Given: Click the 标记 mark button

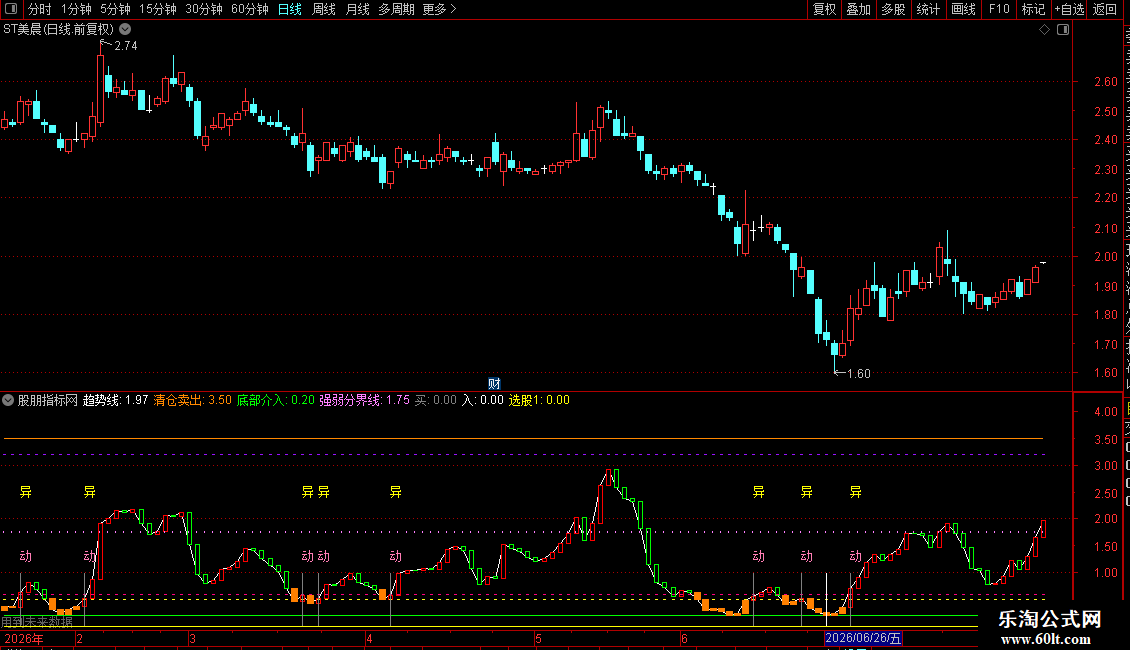Looking at the screenshot, I should pyautogui.click(x=1033, y=9).
